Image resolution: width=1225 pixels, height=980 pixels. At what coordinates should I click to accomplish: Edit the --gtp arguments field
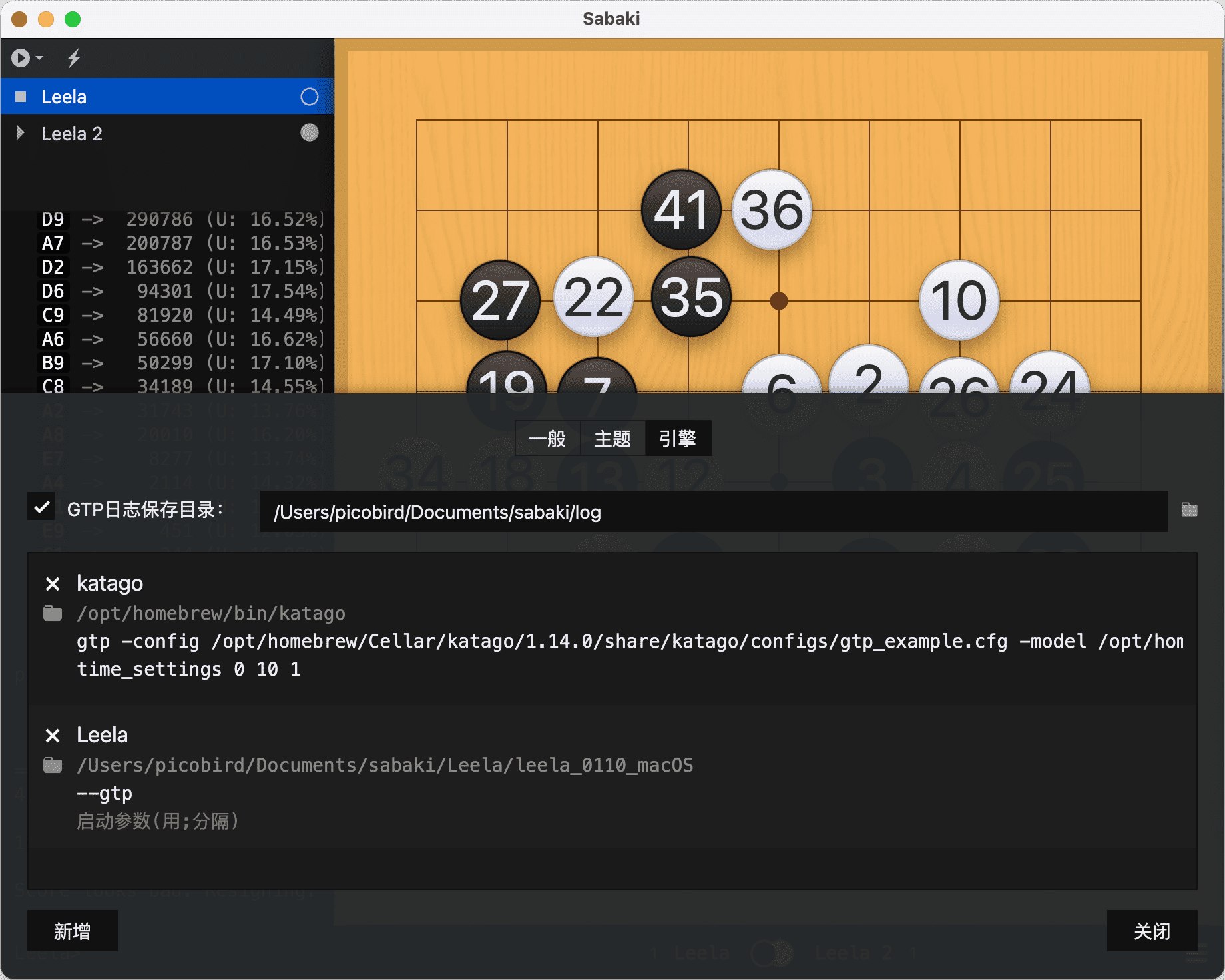coord(630,793)
